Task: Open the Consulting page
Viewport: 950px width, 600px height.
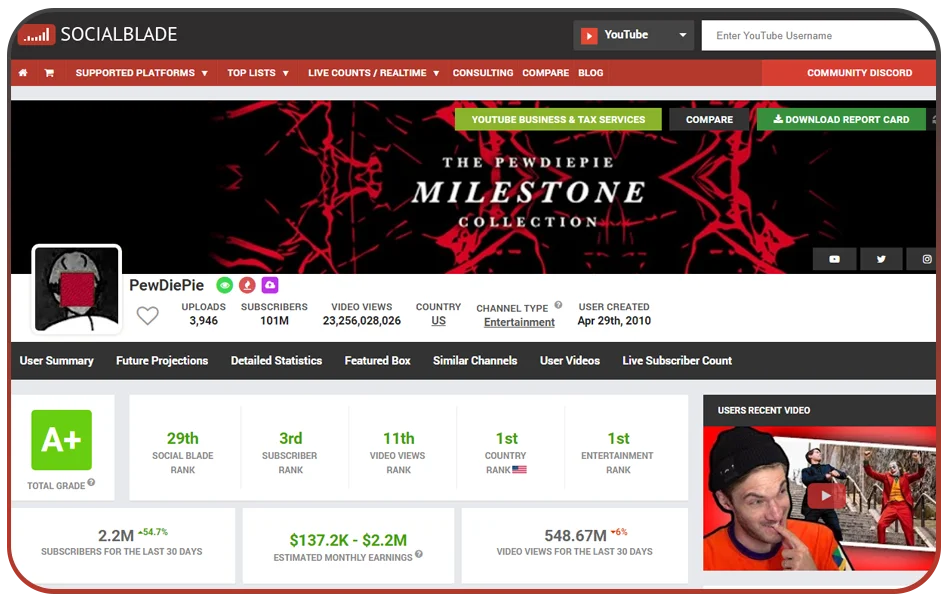Action: pyautogui.click(x=483, y=73)
